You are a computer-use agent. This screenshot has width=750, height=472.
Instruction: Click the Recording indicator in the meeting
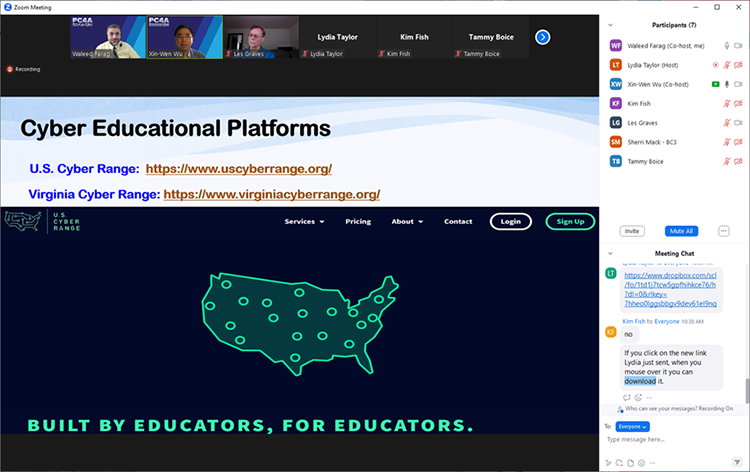[23, 69]
